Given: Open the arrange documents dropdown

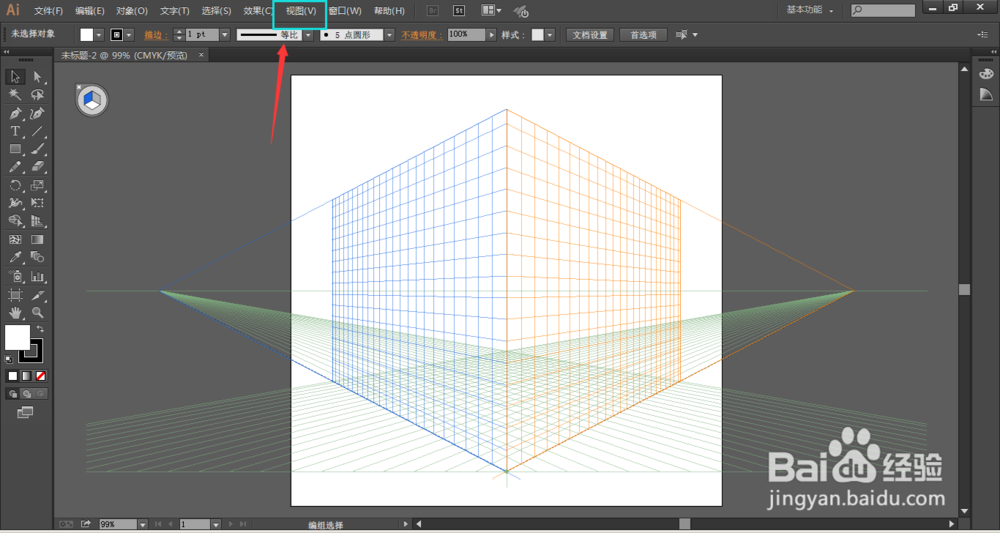Looking at the screenshot, I should 491,11.
